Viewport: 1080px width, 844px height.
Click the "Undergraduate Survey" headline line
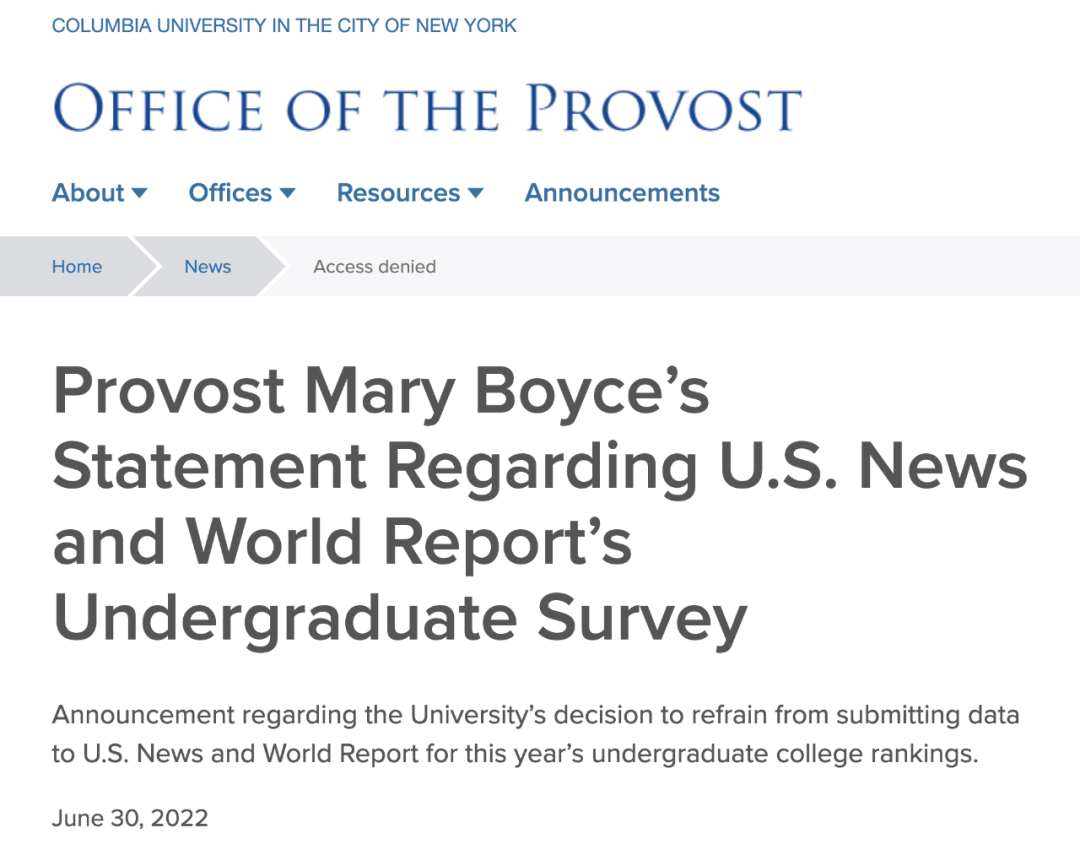[x=400, y=619]
